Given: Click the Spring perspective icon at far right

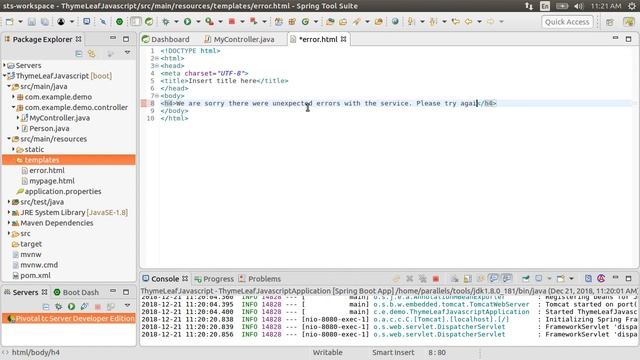Looking at the screenshot, I should pos(629,22).
